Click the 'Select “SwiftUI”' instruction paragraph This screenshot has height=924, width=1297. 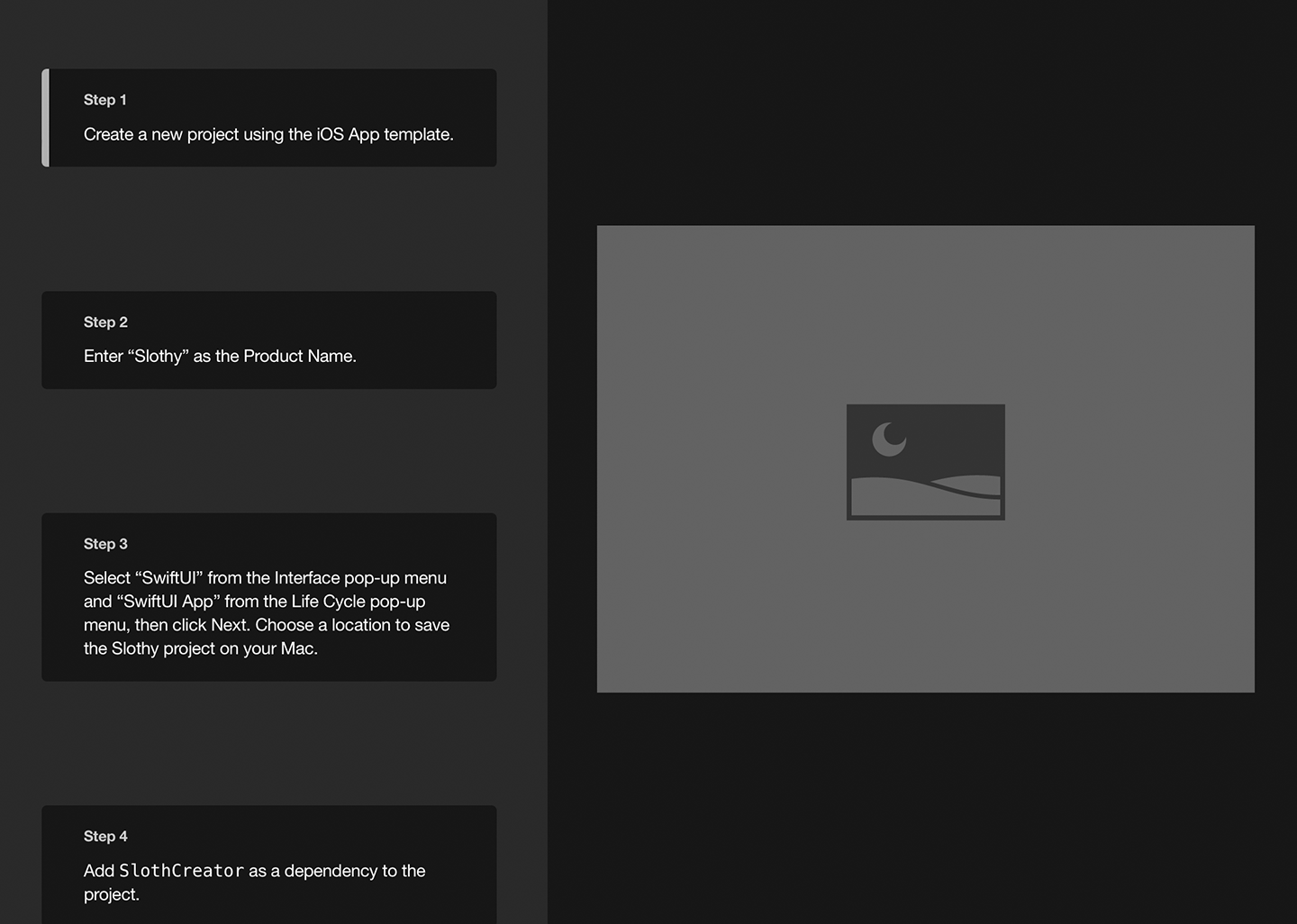(267, 613)
